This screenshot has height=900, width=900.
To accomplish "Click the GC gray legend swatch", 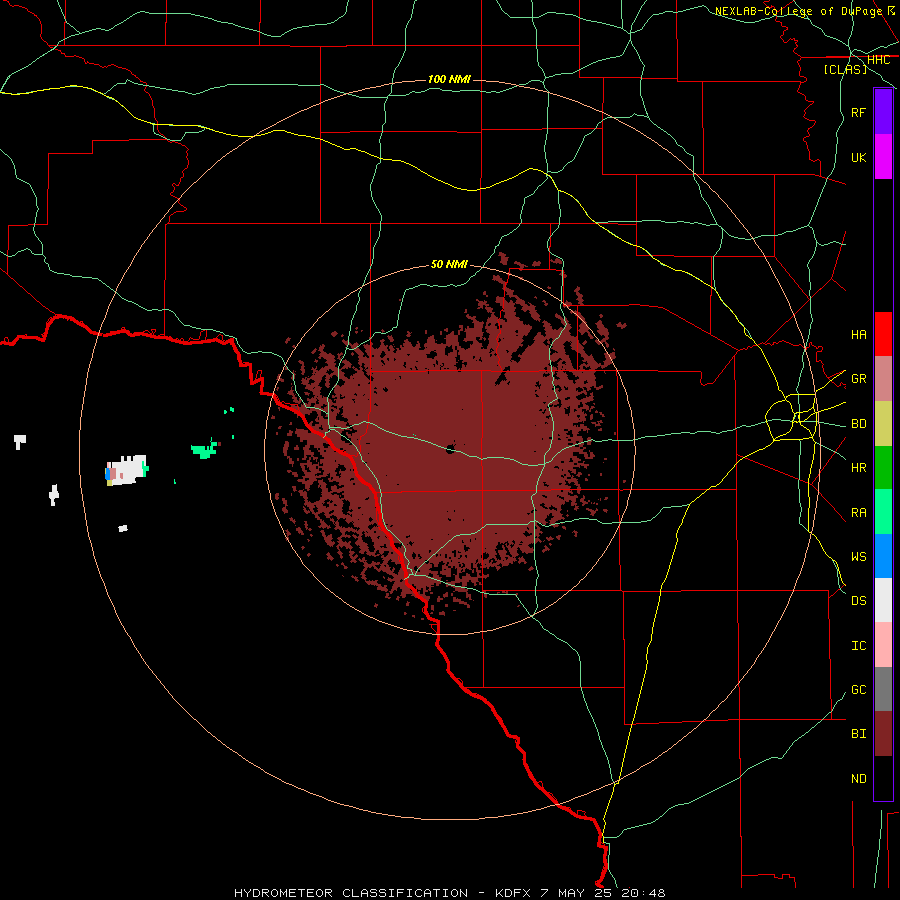I will 883,689.
